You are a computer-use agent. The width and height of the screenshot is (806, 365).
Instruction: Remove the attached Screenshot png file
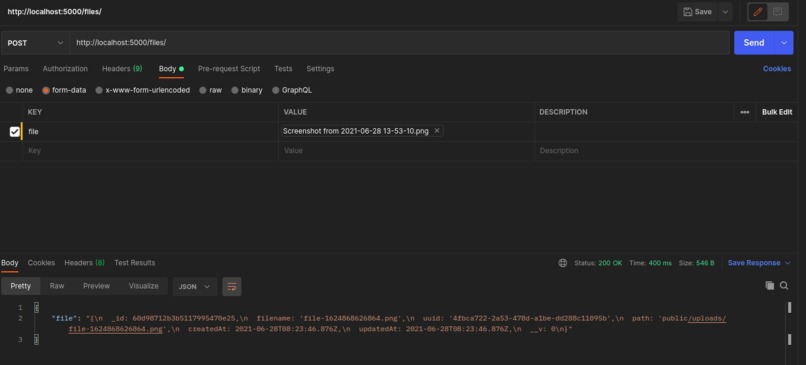(x=437, y=131)
